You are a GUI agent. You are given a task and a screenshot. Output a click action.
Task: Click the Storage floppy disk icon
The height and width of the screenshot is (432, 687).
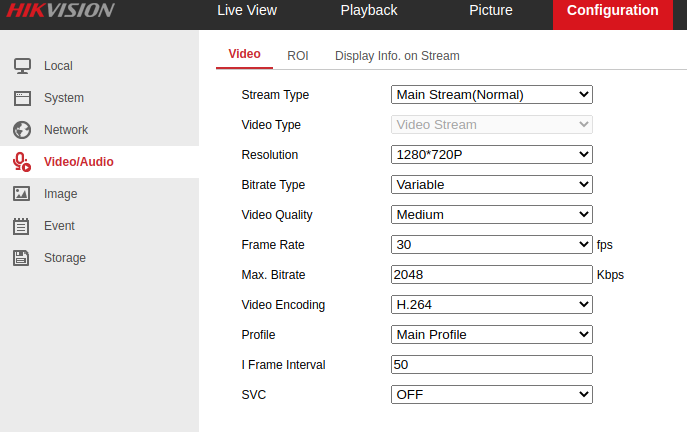click(x=21, y=258)
